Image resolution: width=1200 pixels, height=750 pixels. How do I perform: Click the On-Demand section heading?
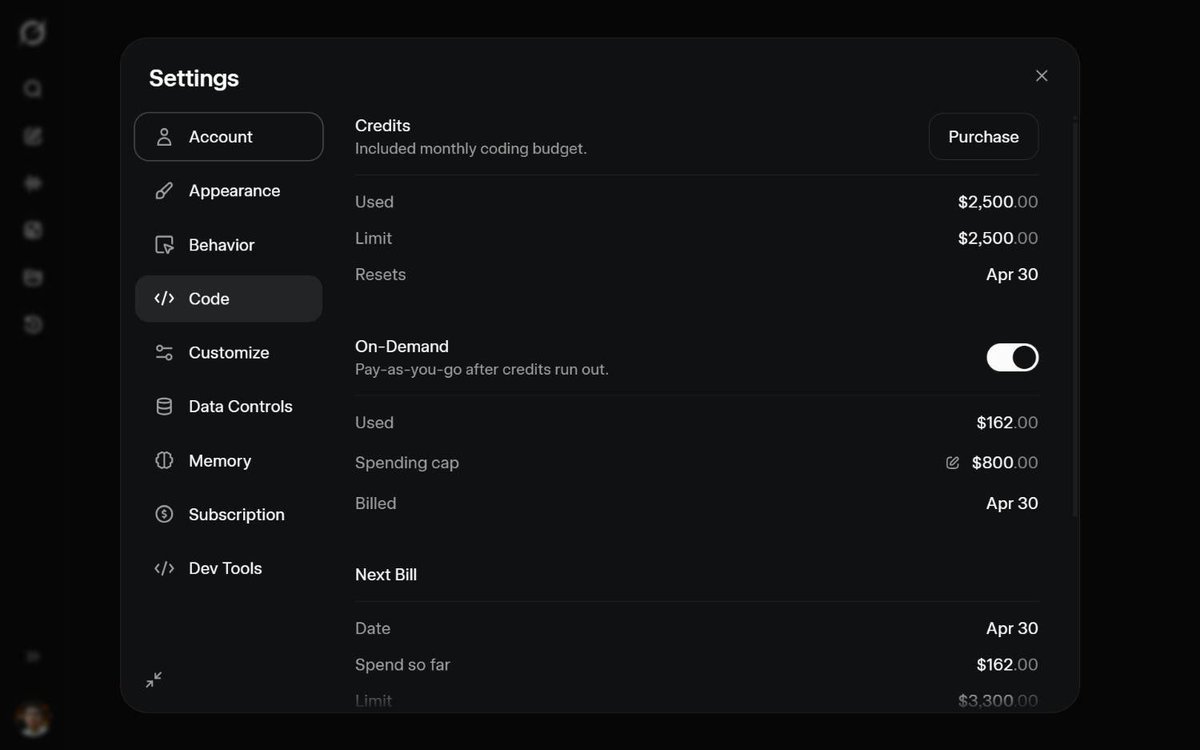[402, 347]
